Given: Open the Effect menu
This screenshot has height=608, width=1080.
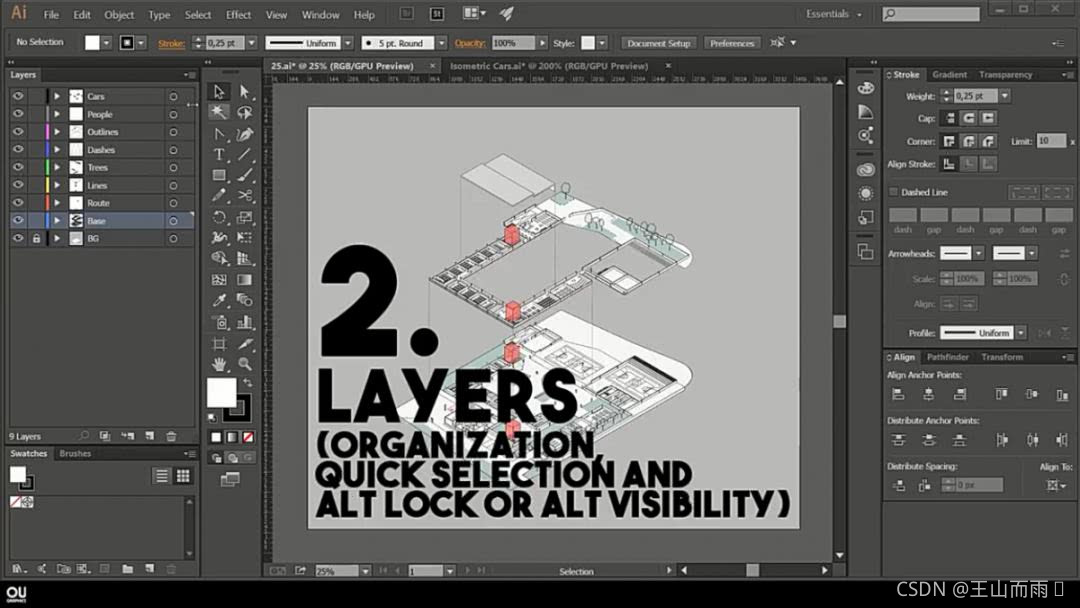Looking at the screenshot, I should click(238, 14).
